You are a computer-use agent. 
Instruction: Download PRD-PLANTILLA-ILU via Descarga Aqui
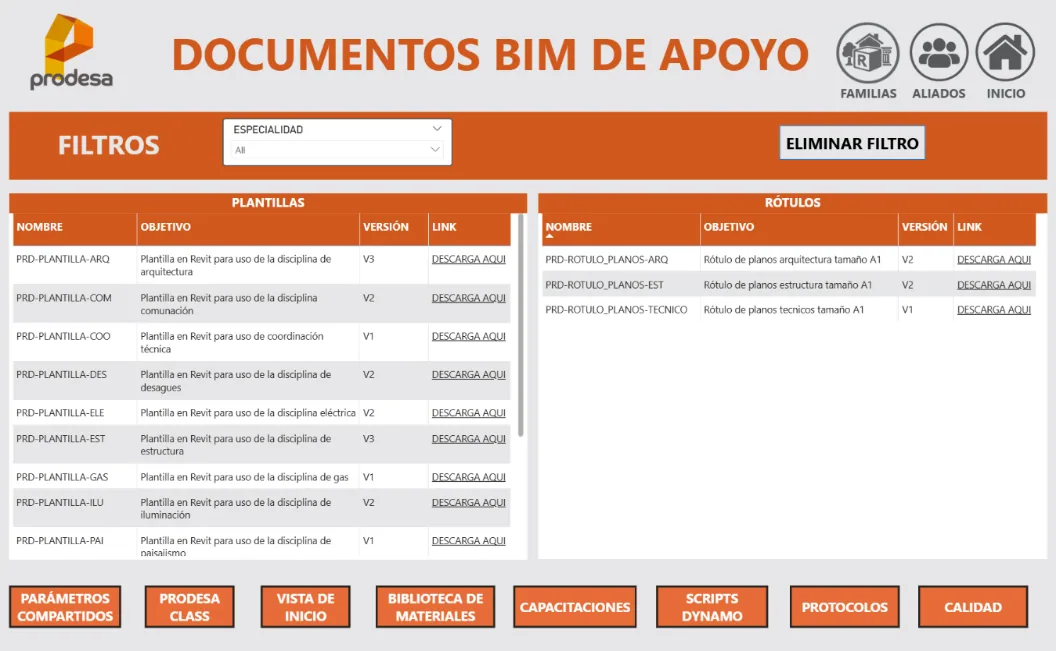[x=469, y=503]
